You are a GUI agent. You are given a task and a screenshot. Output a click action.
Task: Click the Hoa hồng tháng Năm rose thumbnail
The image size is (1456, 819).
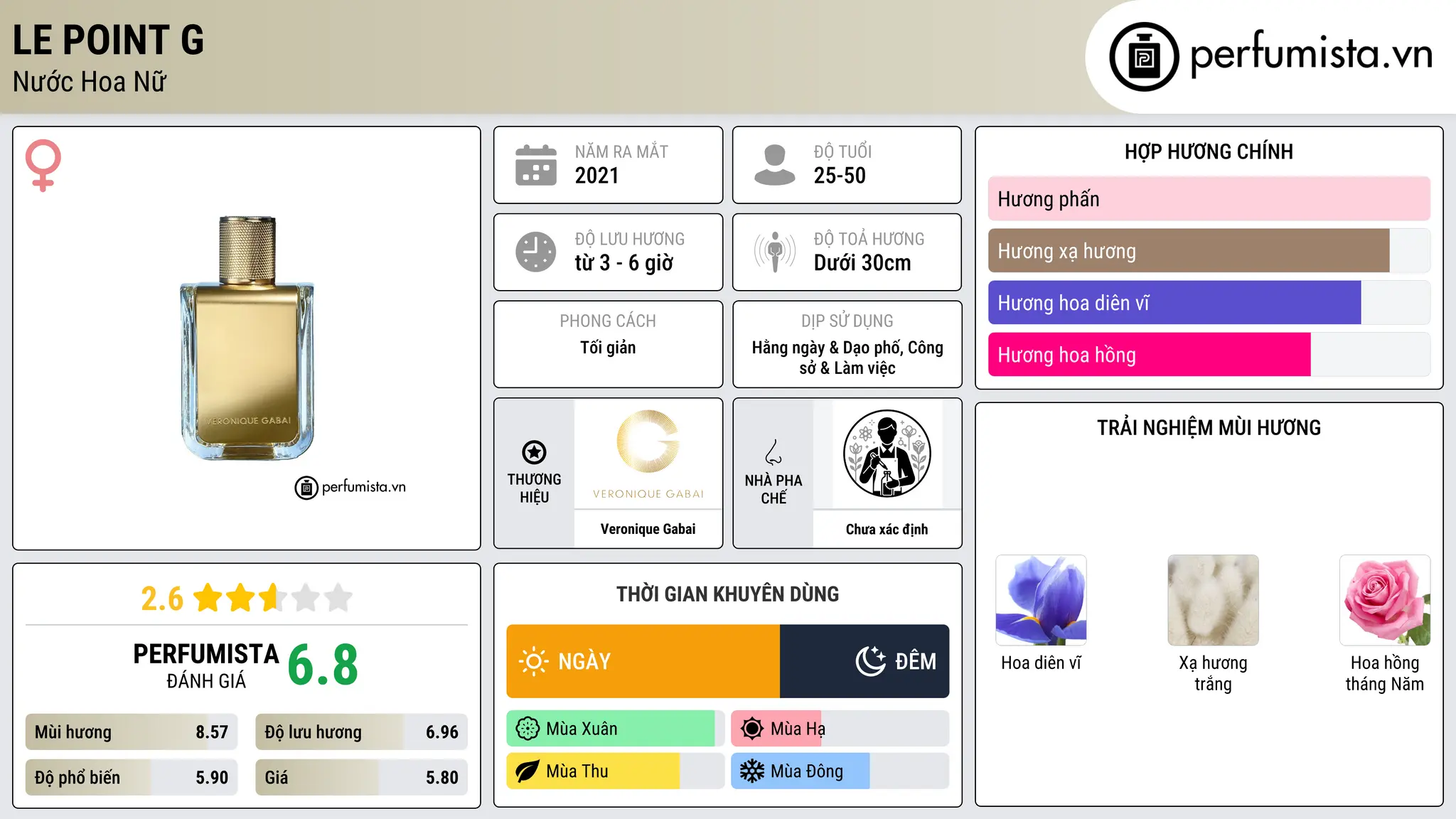(1385, 600)
